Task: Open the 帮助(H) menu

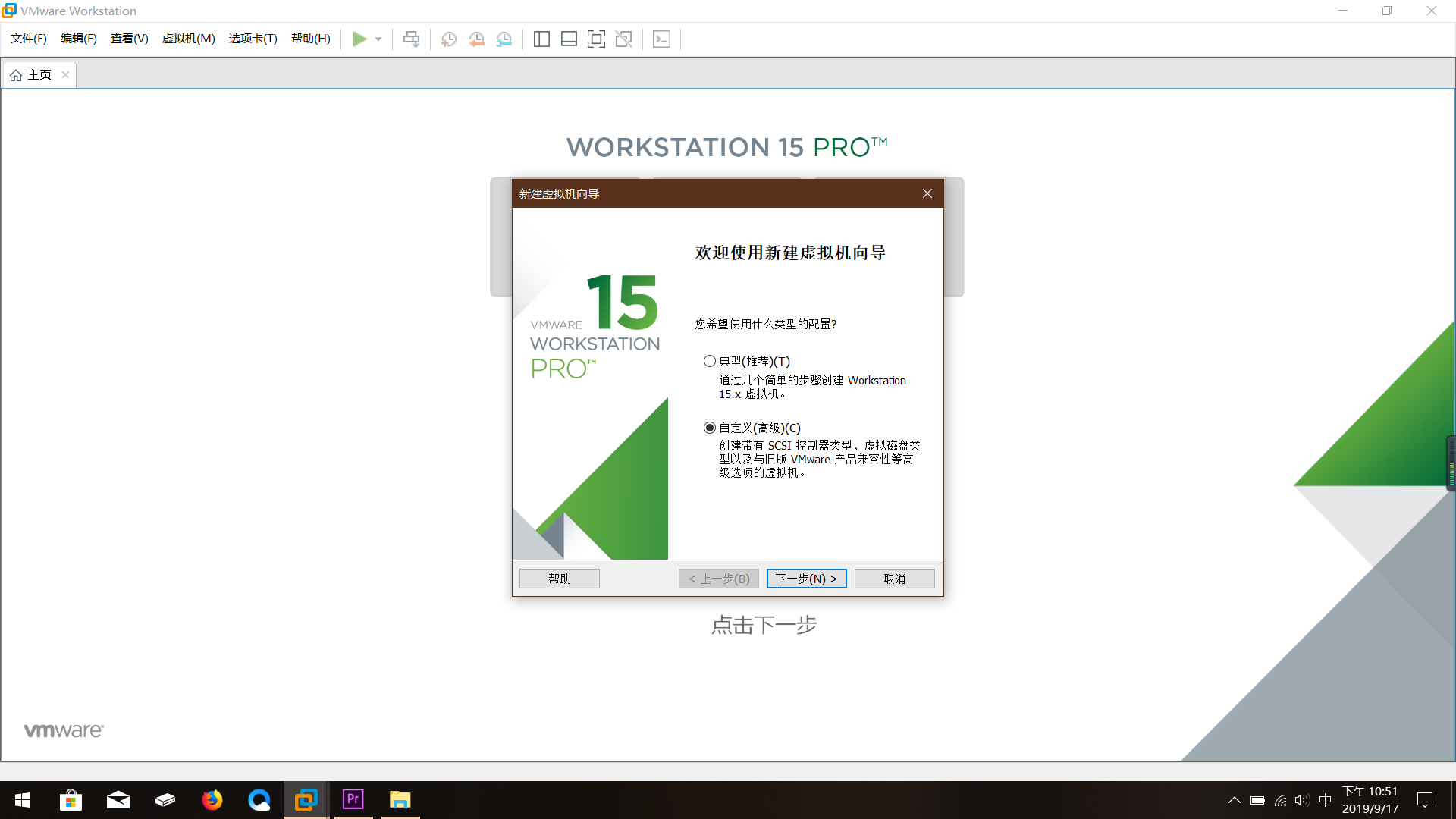Action: [x=311, y=39]
